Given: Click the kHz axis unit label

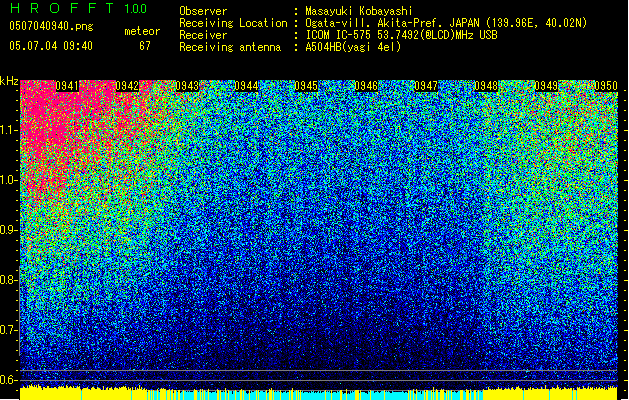Looking at the screenshot, I should (9, 81).
